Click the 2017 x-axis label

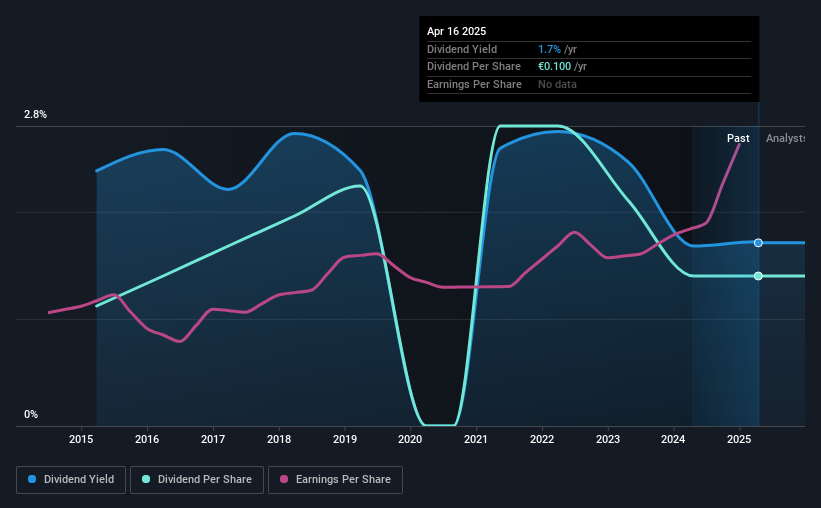click(x=213, y=439)
